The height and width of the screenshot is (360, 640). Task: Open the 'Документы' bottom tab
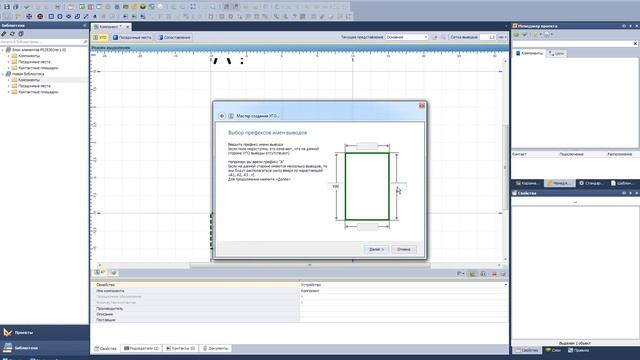coord(216,348)
